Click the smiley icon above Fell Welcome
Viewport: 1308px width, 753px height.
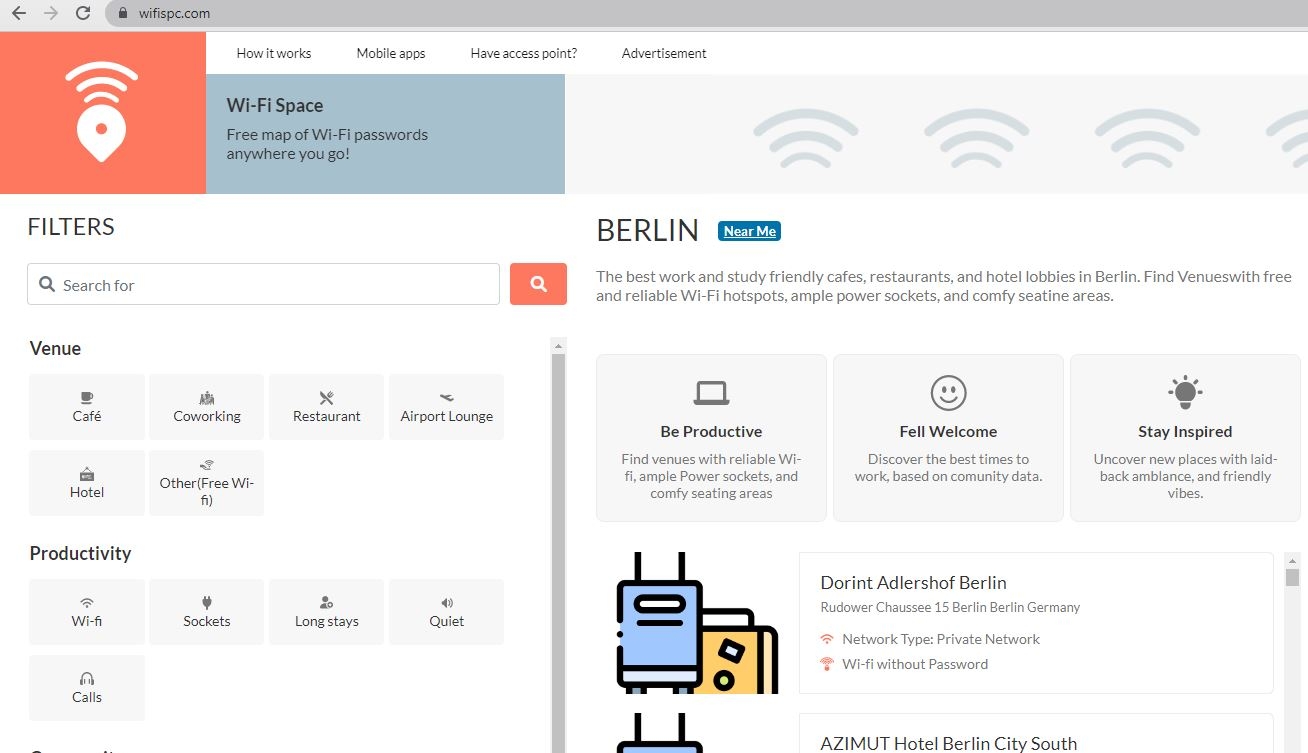point(948,392)
